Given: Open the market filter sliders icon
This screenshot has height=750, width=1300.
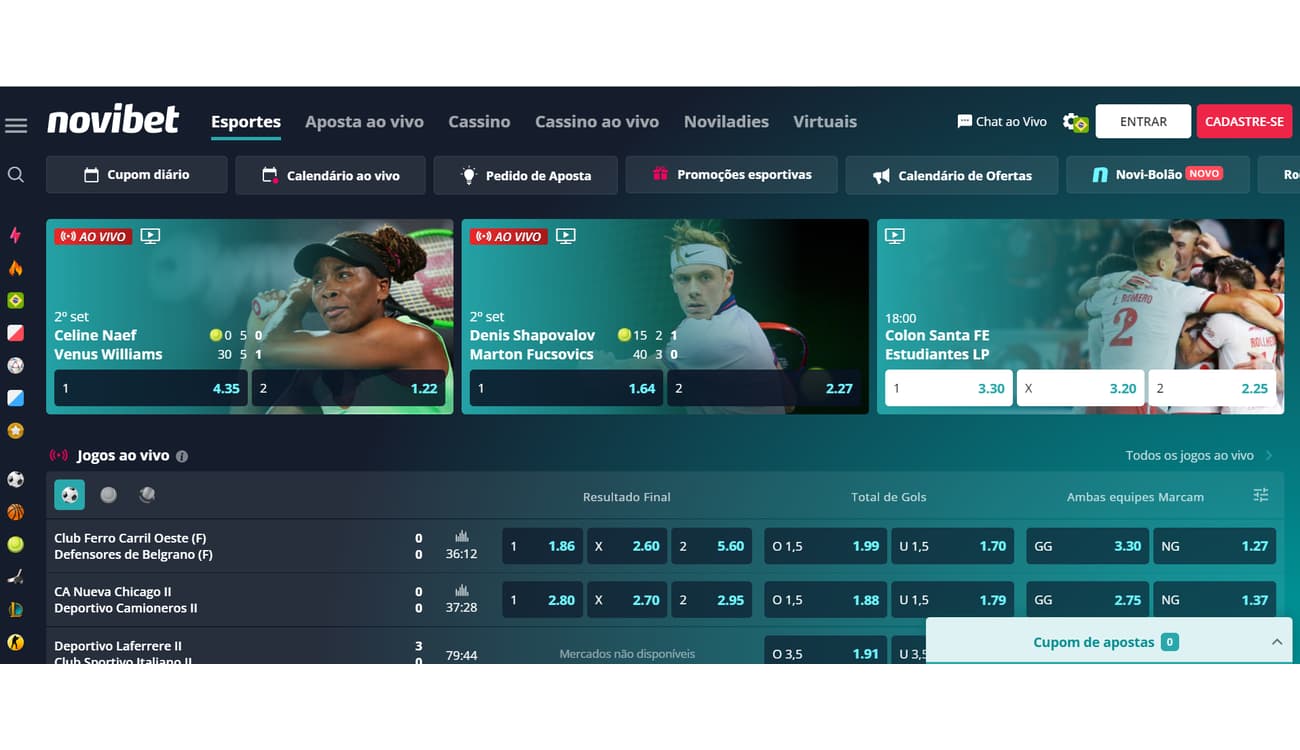Looking at the screenshot, I should (x=1261, y=495).
